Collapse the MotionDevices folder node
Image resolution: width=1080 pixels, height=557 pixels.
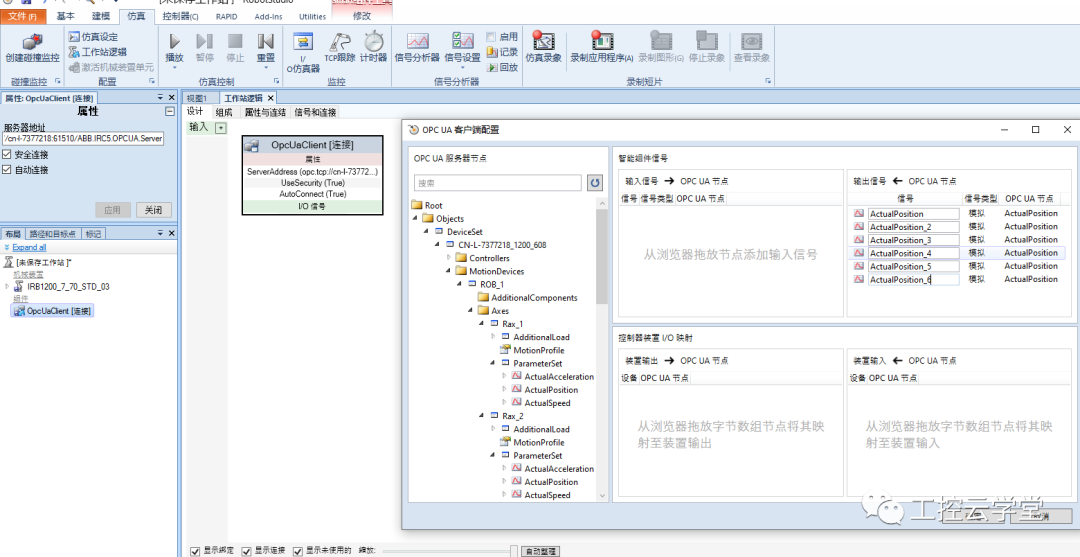pyautogui.click(x=449, y=271)
